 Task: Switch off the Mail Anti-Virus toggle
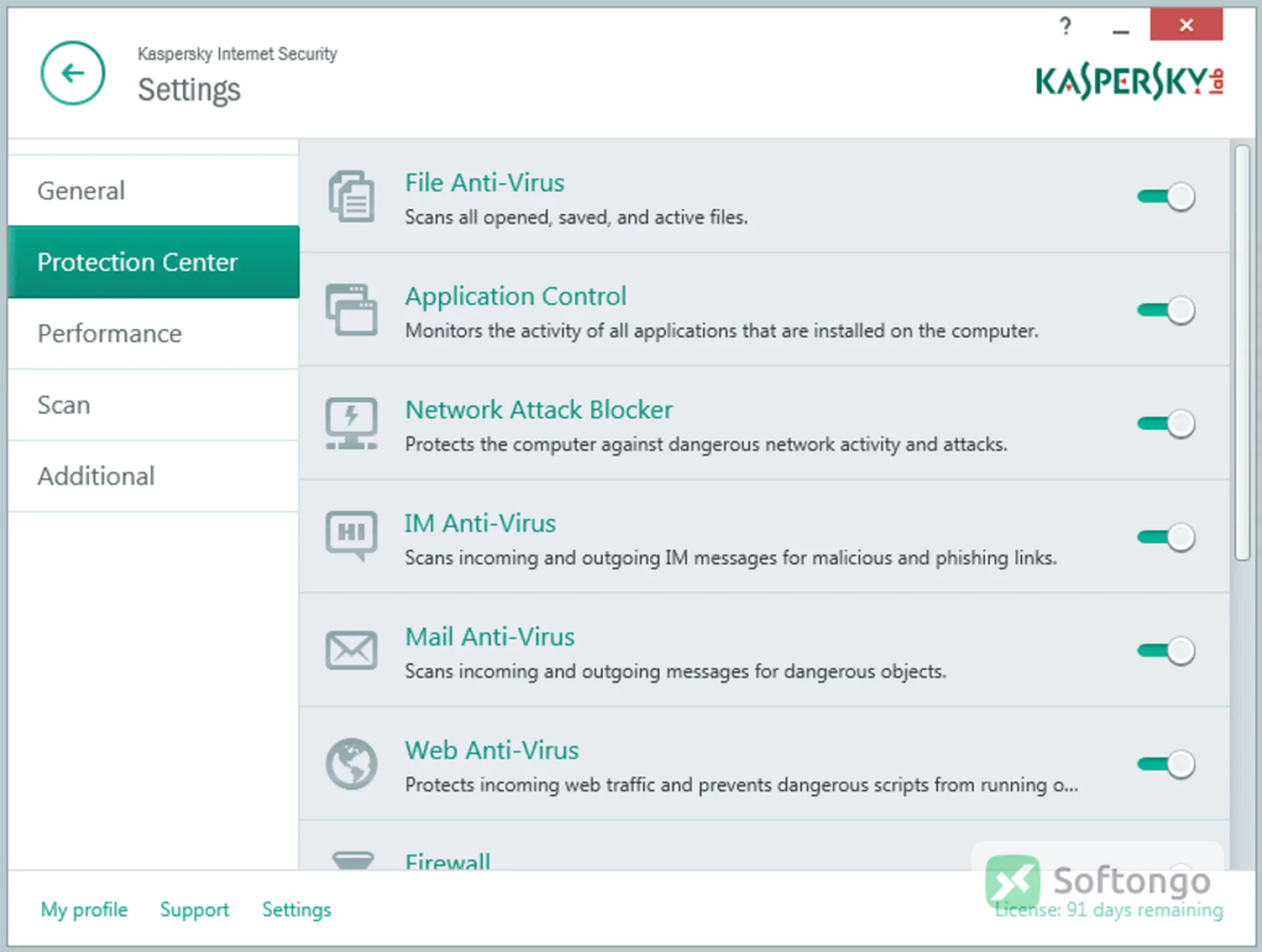(1166, 651)
